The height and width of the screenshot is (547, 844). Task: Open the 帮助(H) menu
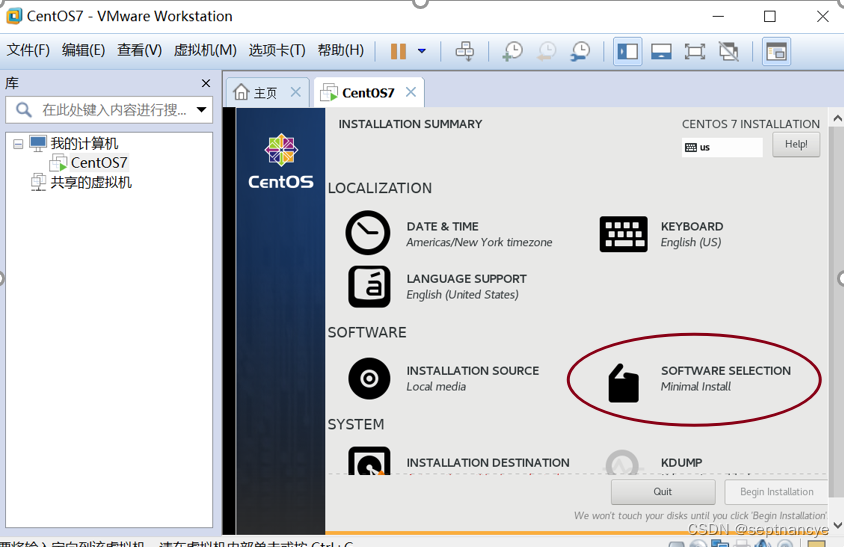coord(341,51)
